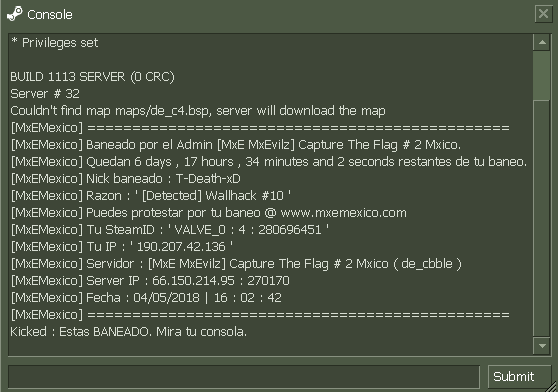This screenshot has height=392, width=558.
Task: Click the scroll down arrow in console
Action: (542, 345)
